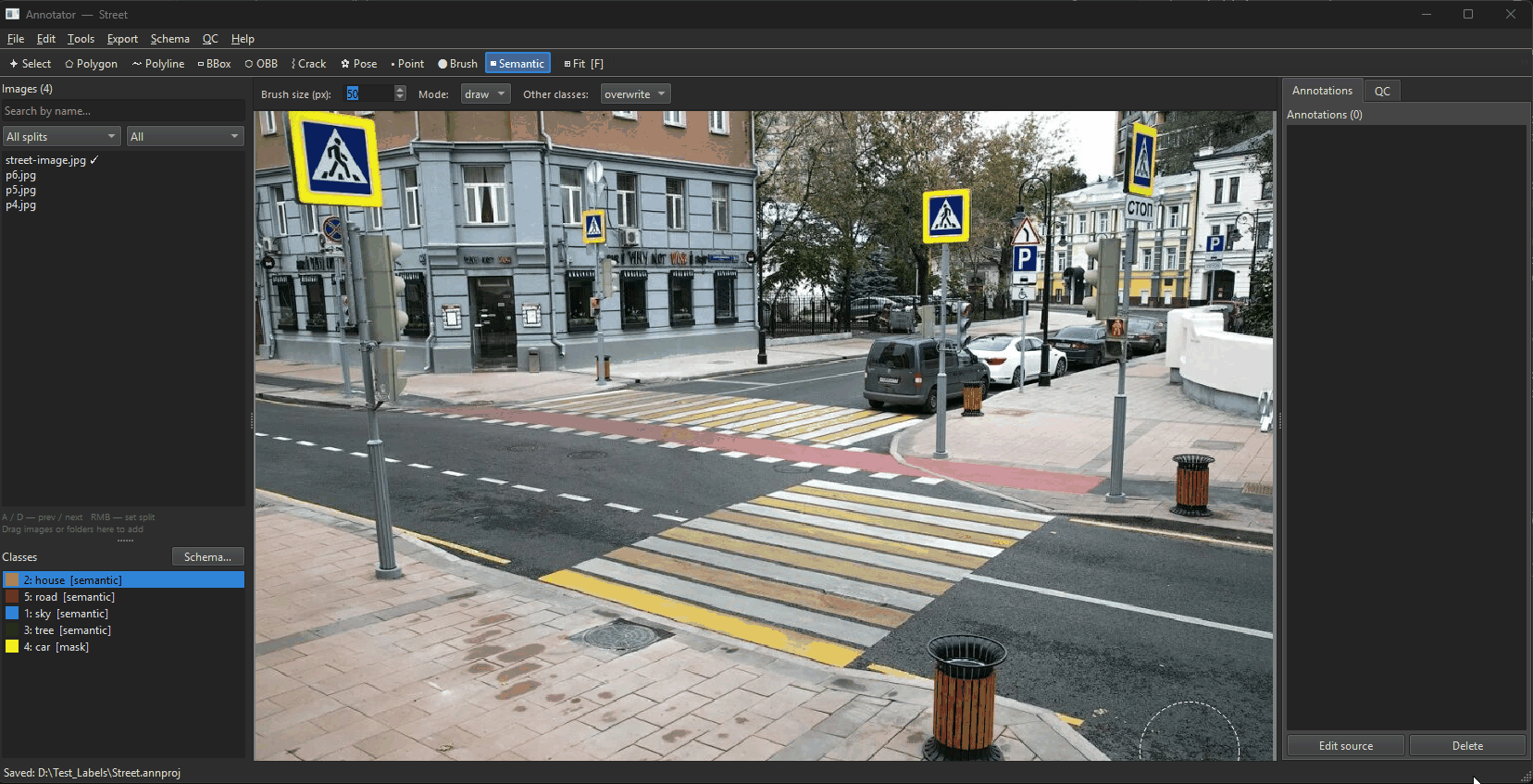Switch to the QC tab
Viewport: 1533px width, 784px height.
coord(1381,91)
